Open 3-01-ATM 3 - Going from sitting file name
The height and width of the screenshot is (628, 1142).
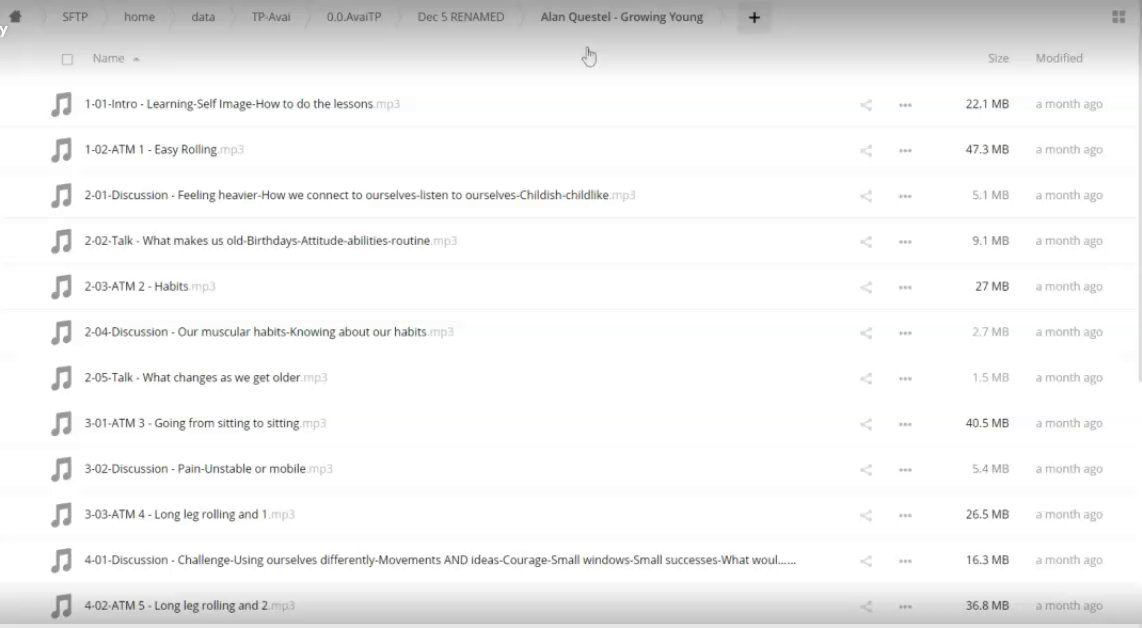coord(205,423)
